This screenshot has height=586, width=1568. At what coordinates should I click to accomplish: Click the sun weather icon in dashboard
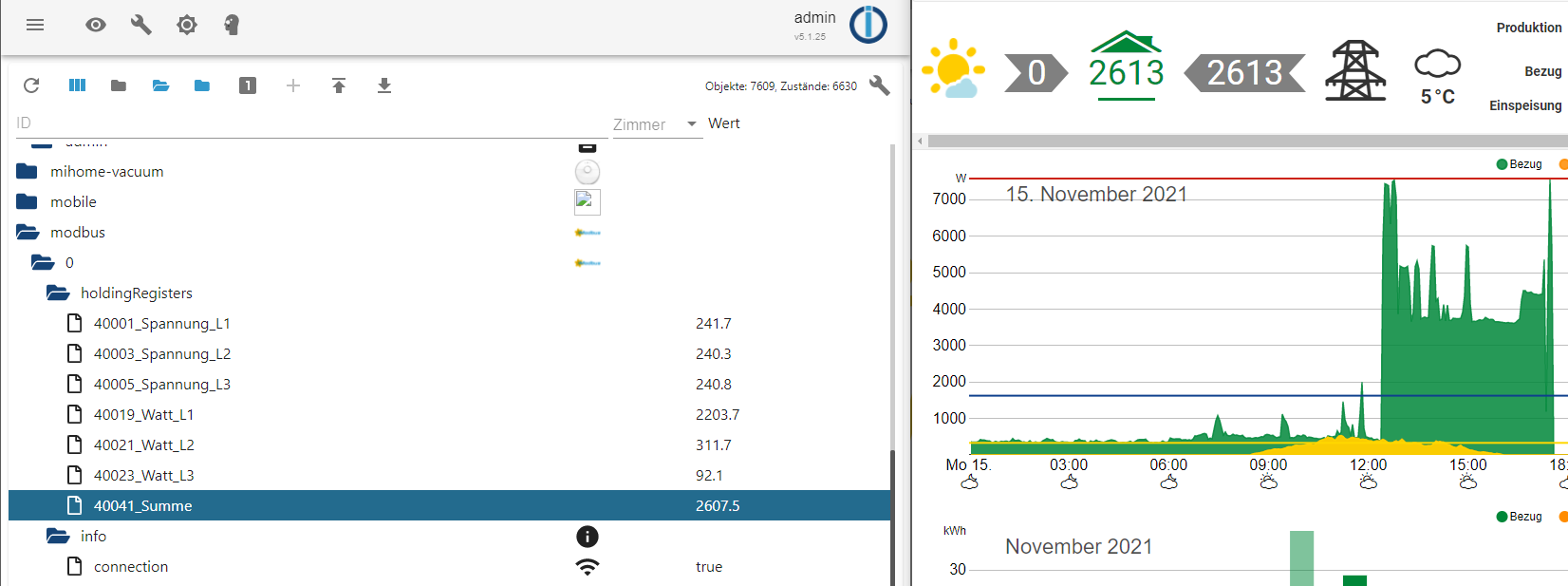point(953,68)
